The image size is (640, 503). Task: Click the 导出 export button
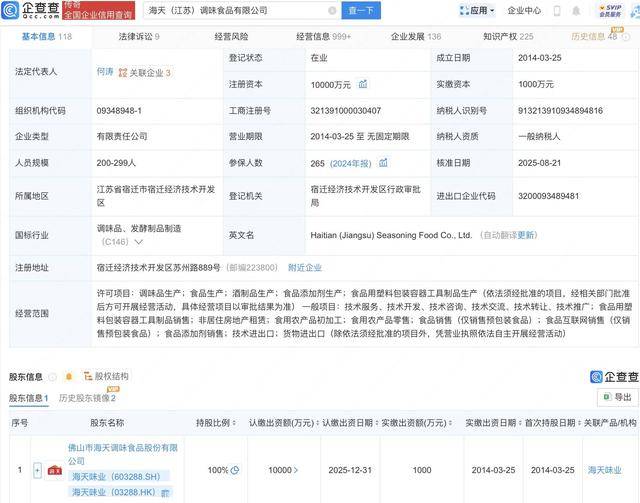618,397
